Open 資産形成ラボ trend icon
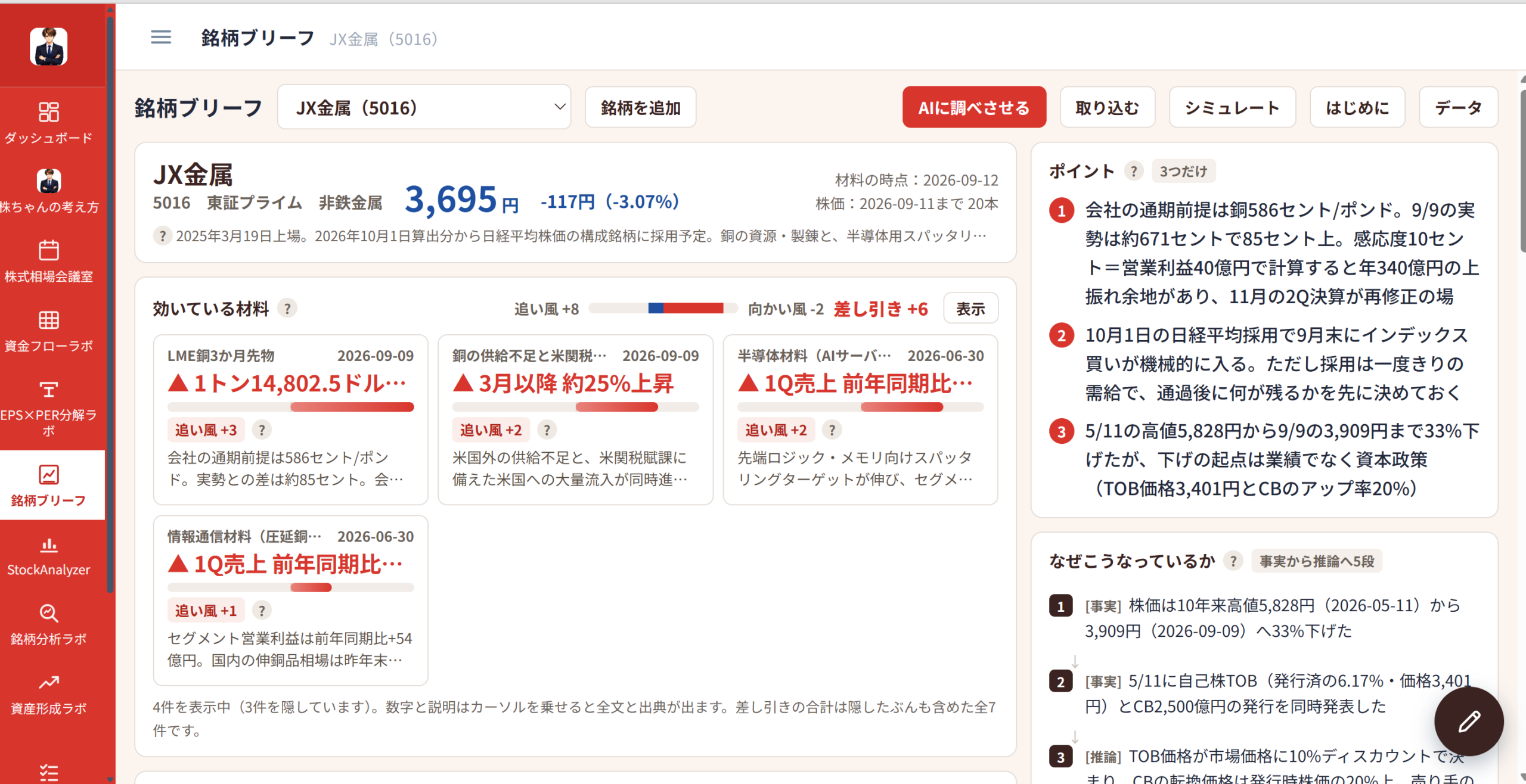 click(49, 682)
